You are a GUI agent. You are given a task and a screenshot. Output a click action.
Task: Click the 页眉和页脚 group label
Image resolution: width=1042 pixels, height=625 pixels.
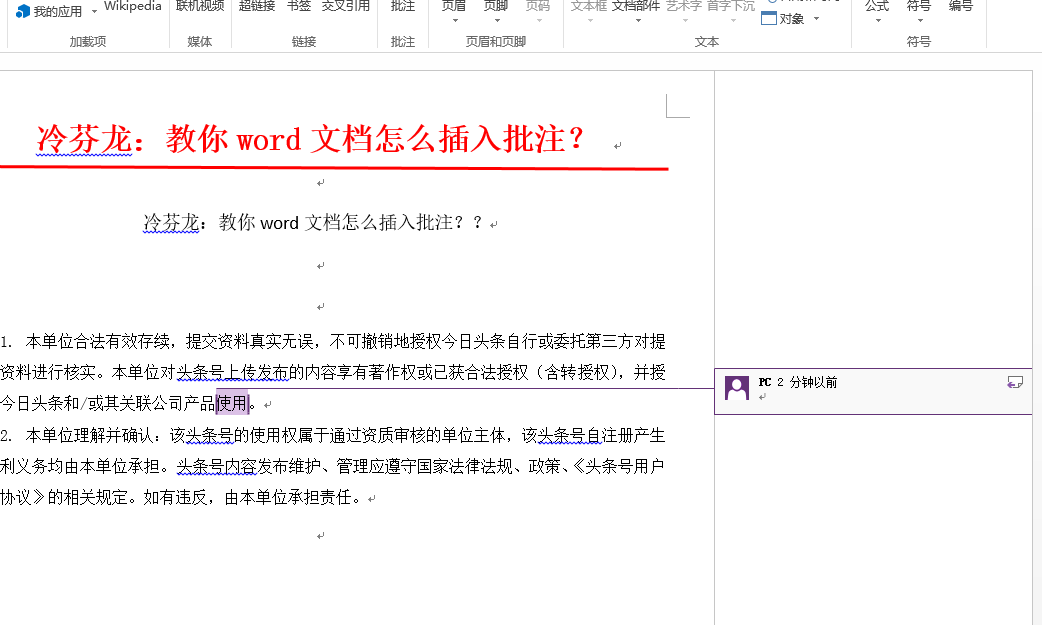pyautogui.click(x=496, y=41)
